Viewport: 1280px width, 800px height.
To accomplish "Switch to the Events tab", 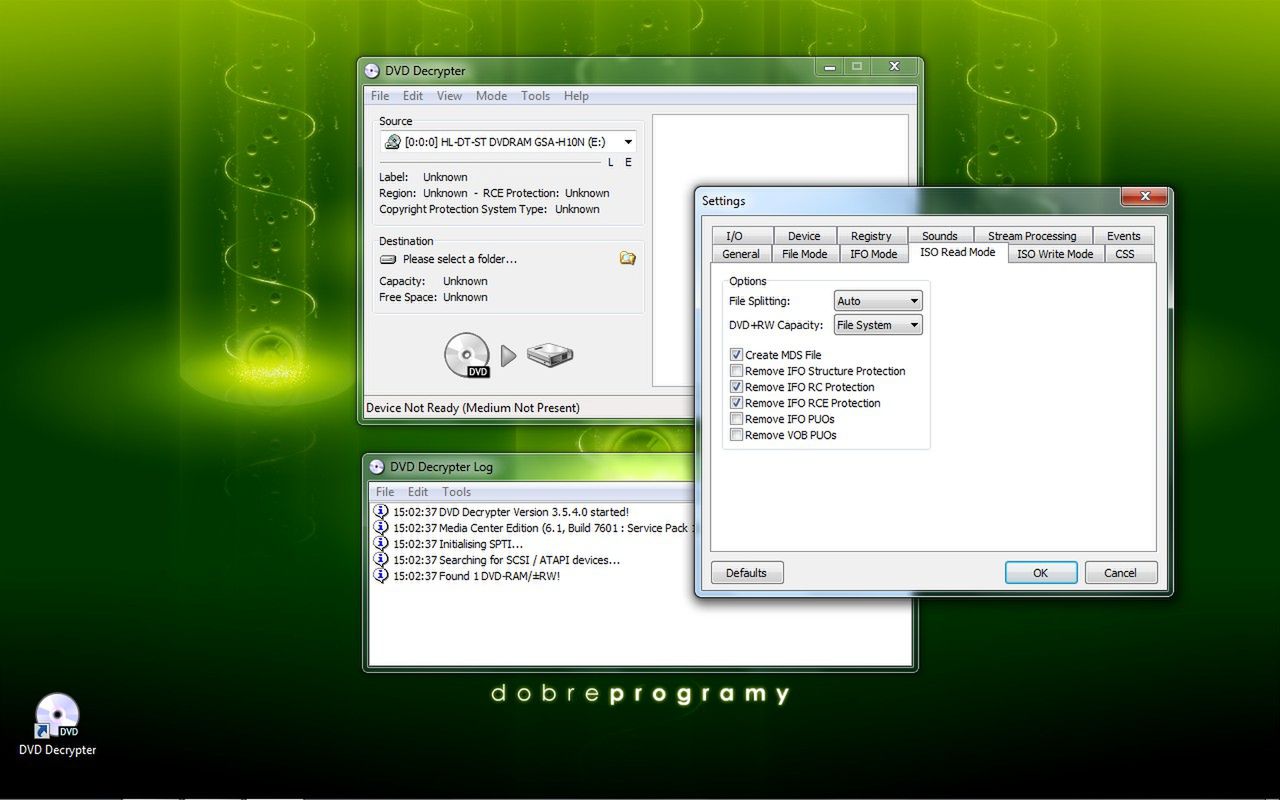I will pos(1123,236).
